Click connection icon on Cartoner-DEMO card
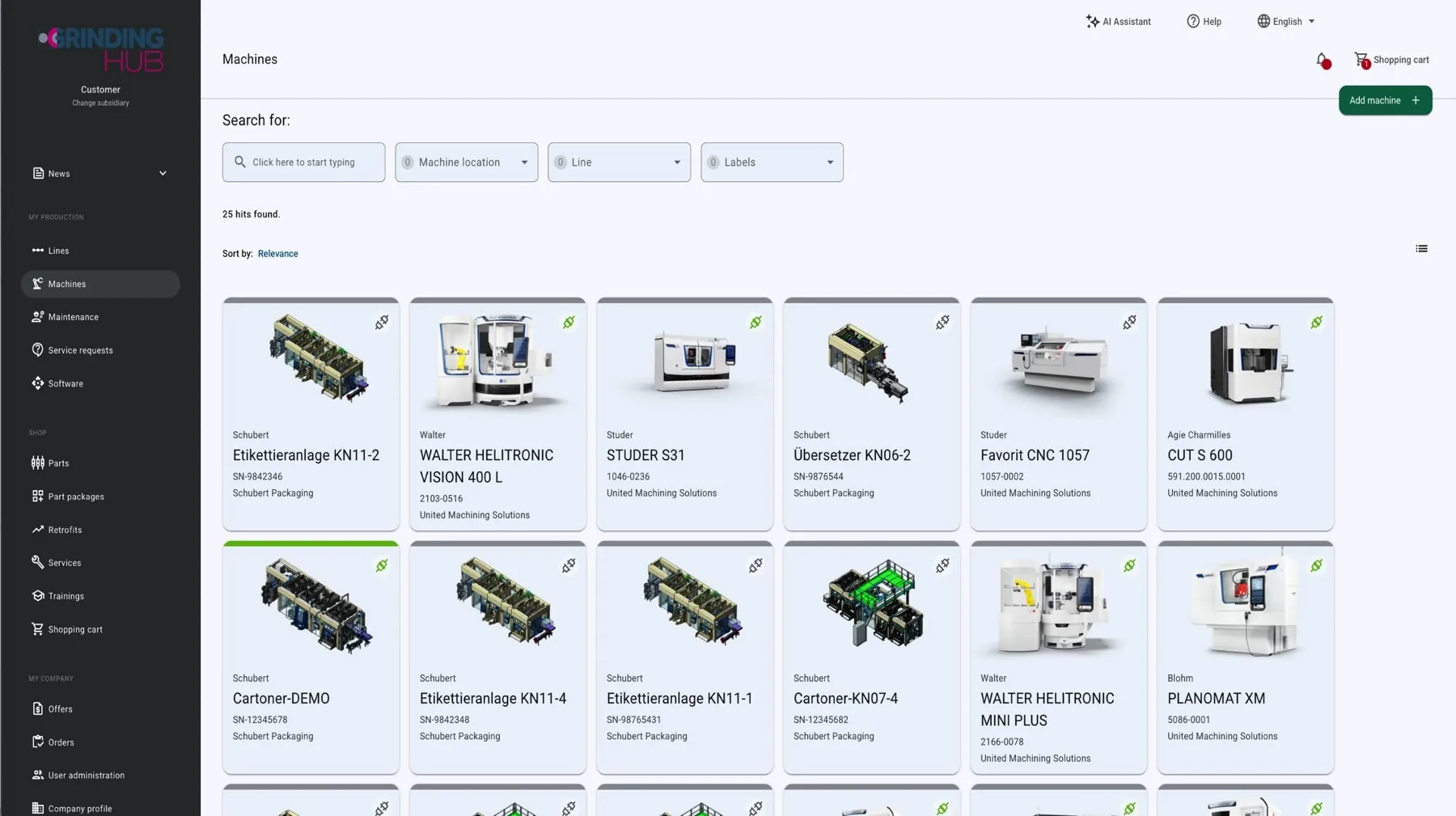This screenshot has height=816, width=1456. click(x=382, y=565)
